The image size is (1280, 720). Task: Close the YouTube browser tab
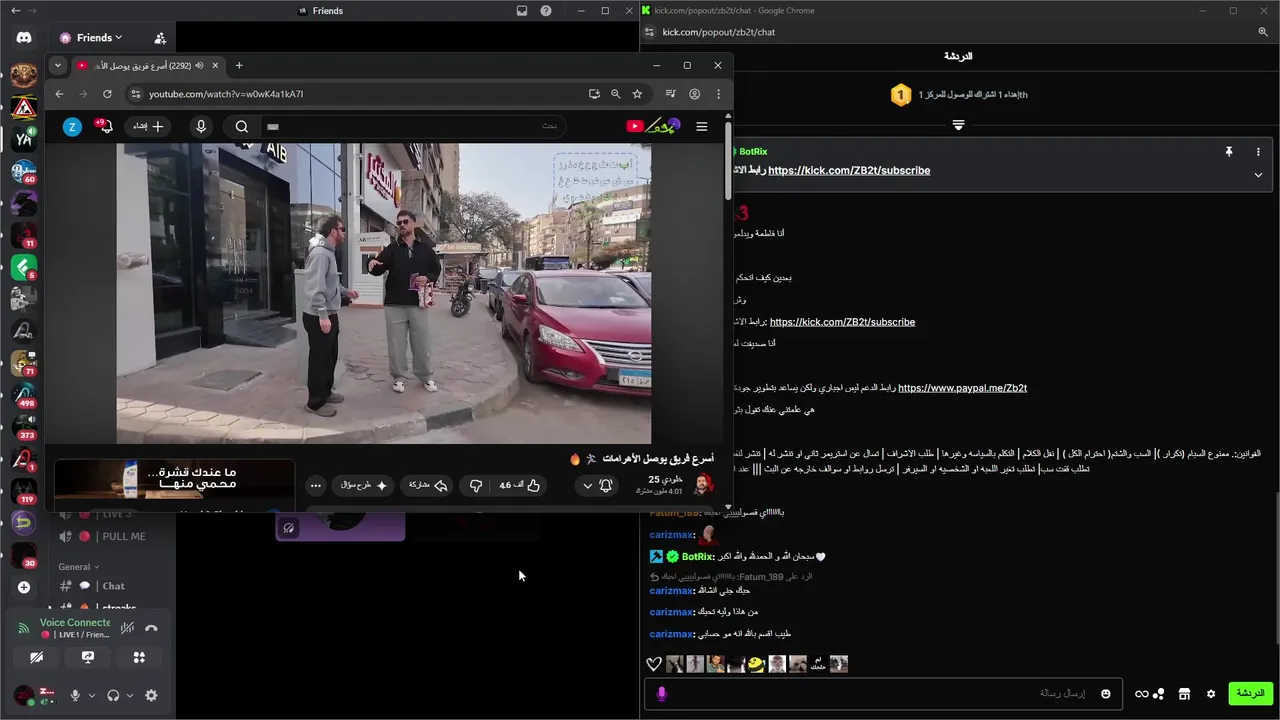pos(215,65)
